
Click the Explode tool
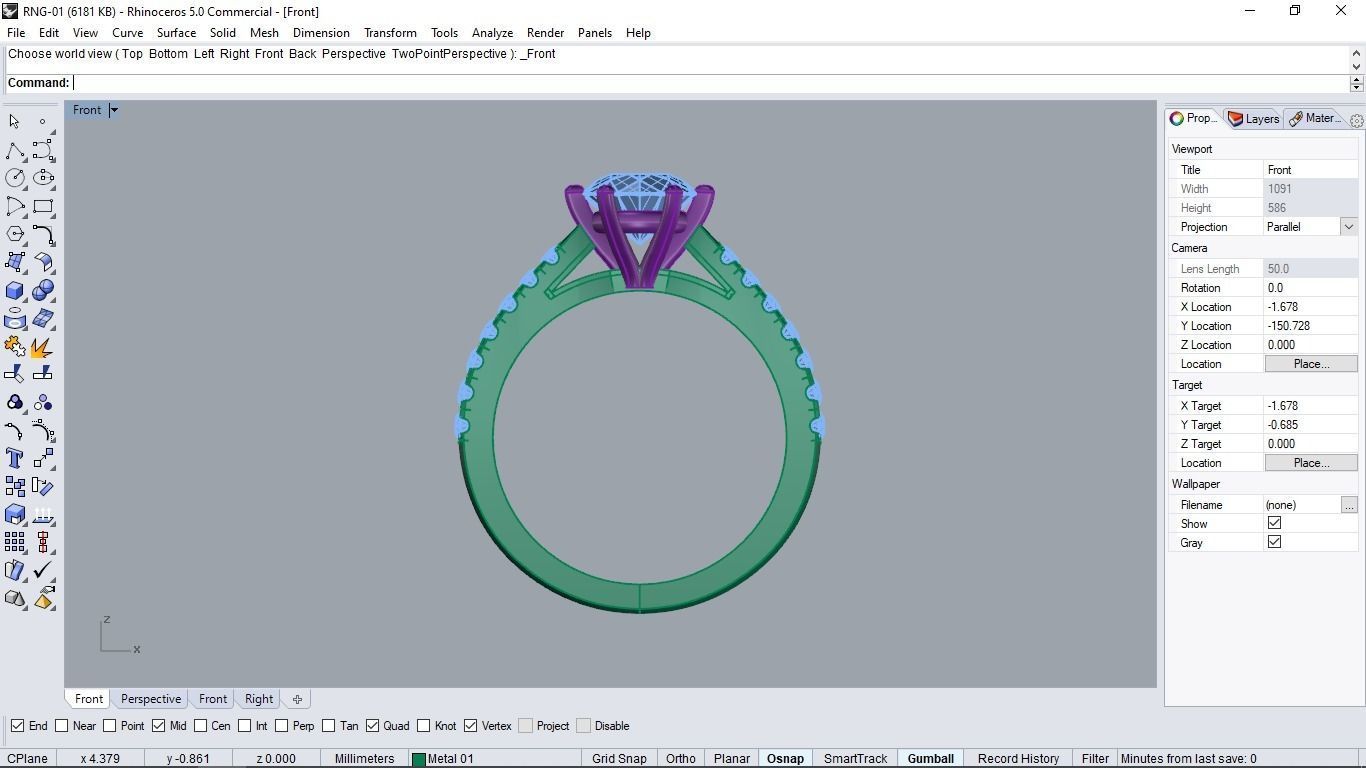click(x=42, y=346)
